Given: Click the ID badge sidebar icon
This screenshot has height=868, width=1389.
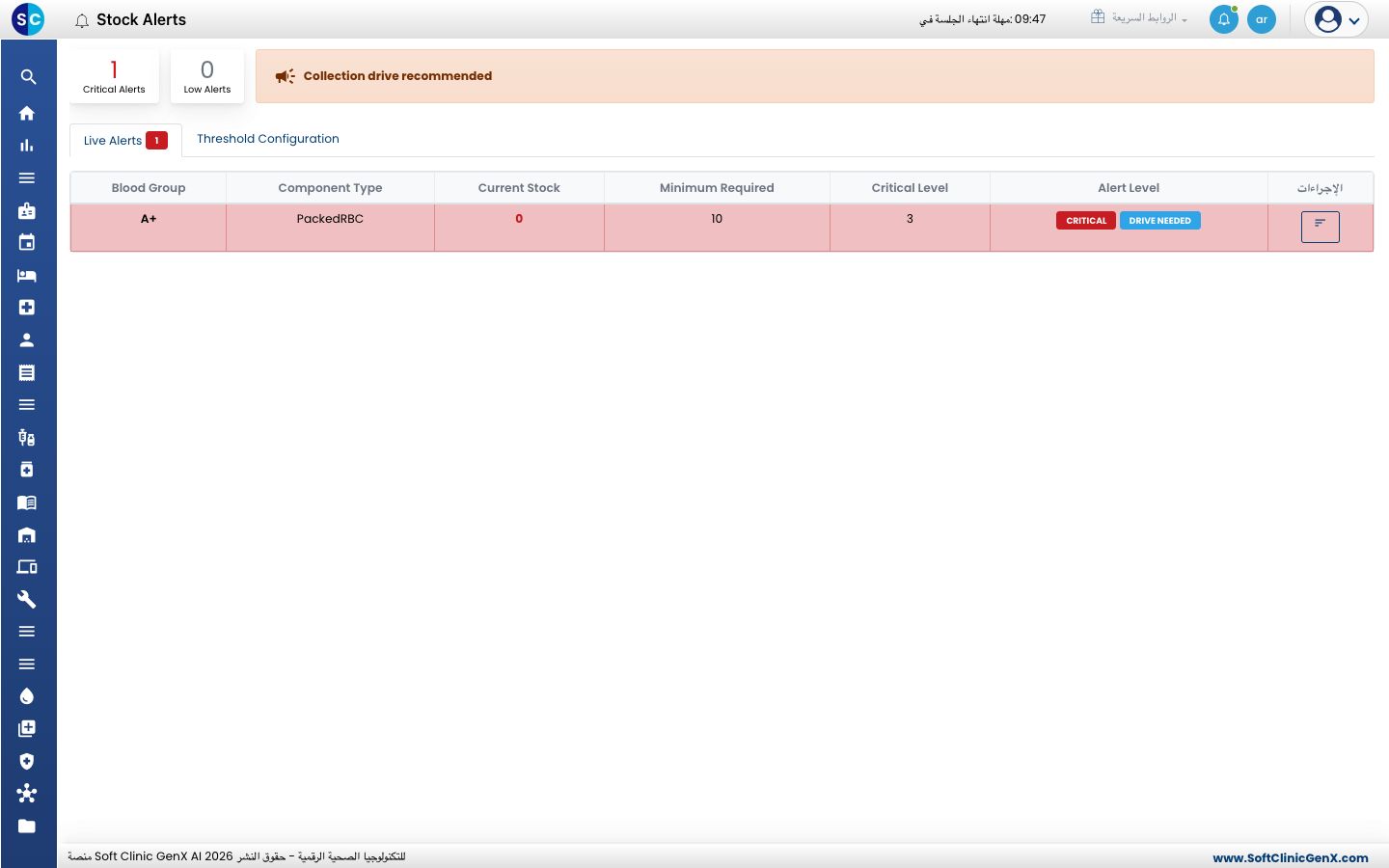Looking at the screenshot, I should coord(27,210).
